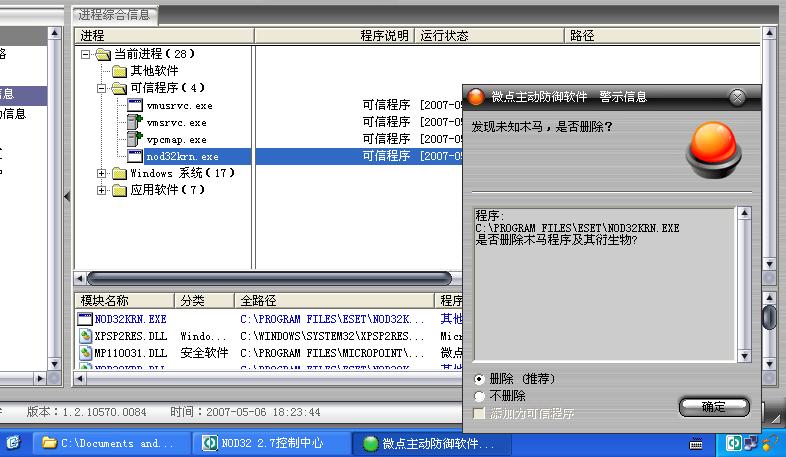Click the module list scroll-left arrow
This screenshot has height=457, width=786.
(x=79, y=378)
